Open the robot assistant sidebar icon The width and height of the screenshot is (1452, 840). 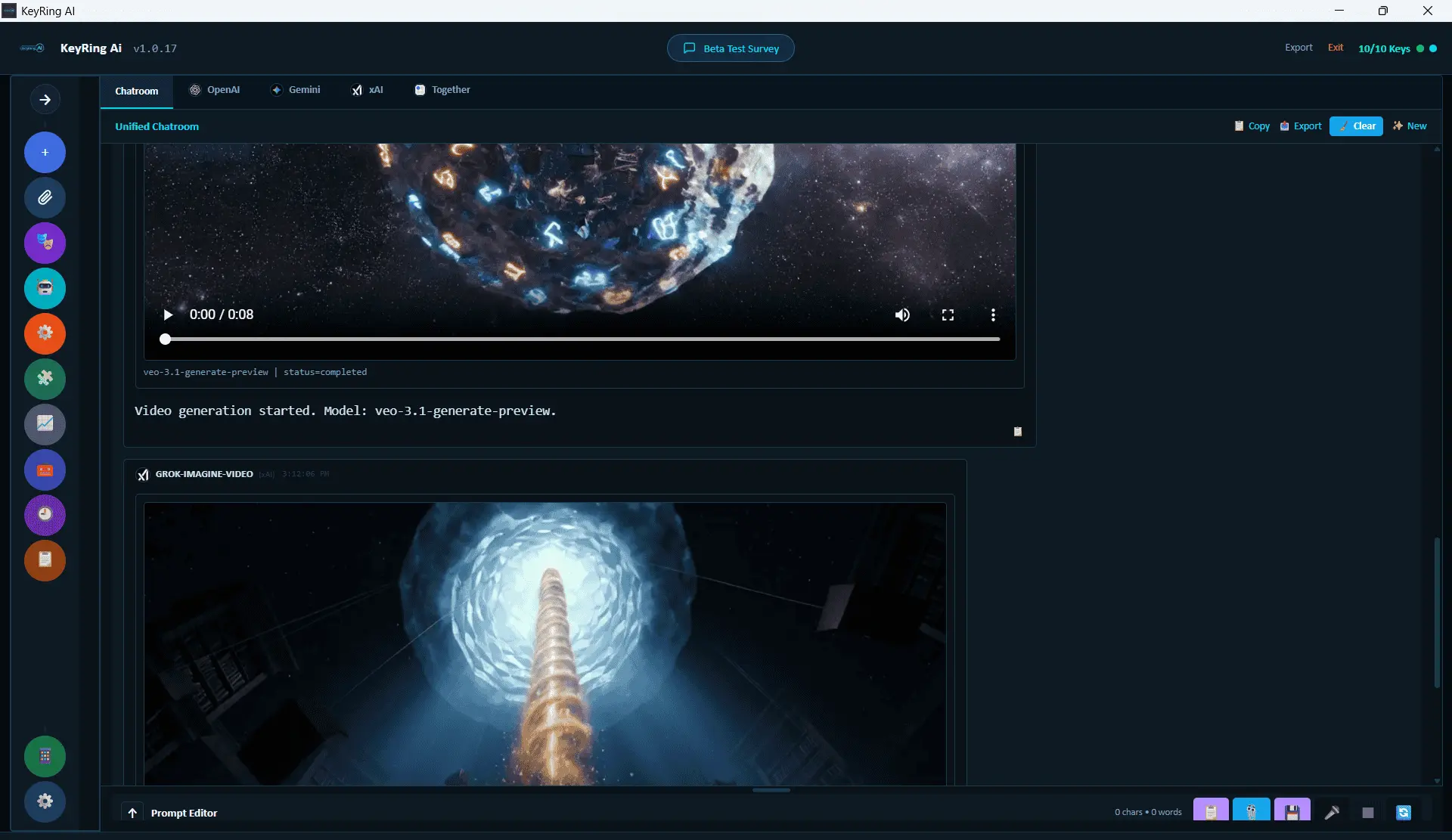pos(45,288)
